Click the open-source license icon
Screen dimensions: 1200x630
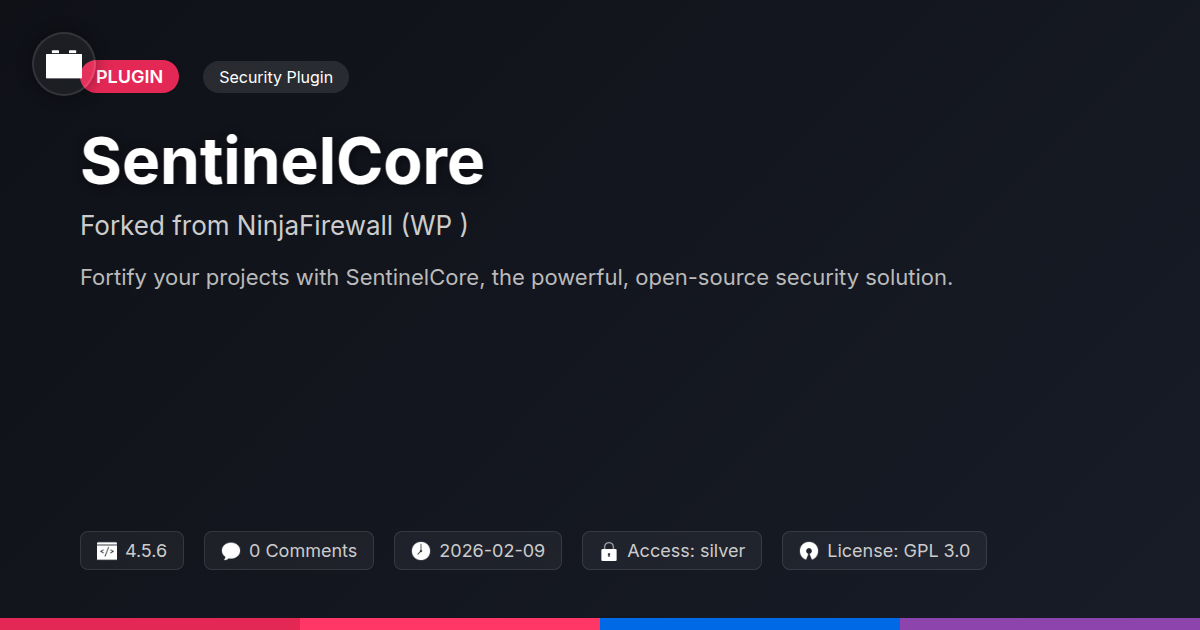click(x=809, y=551)
